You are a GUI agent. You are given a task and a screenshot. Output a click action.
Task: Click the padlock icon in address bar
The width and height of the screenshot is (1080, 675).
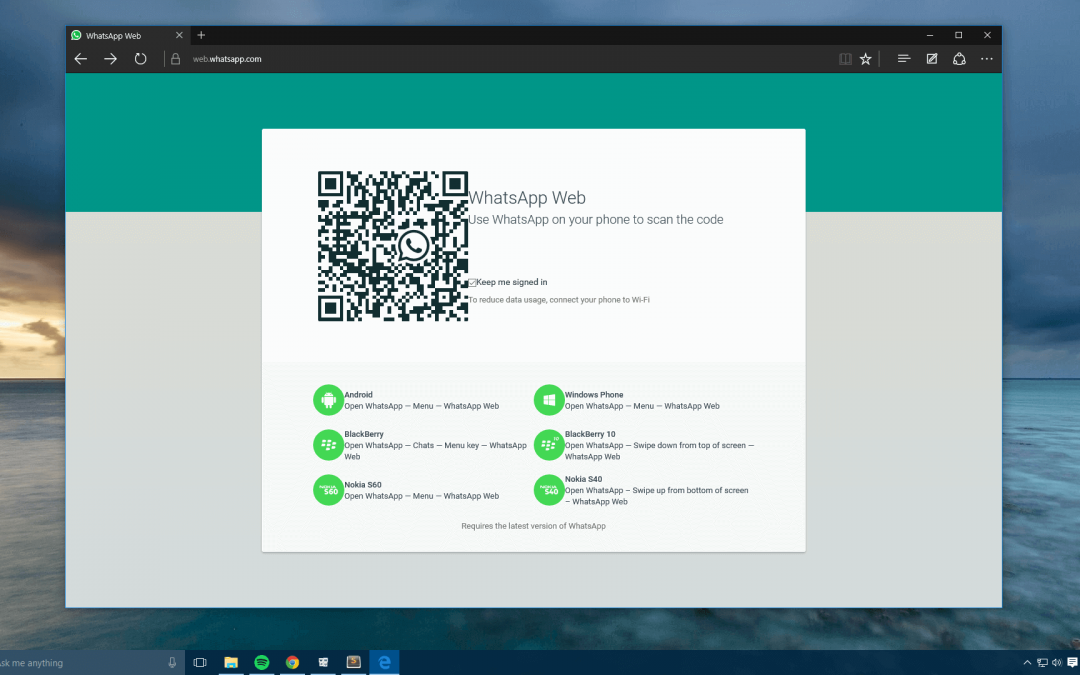click(176, 59)
